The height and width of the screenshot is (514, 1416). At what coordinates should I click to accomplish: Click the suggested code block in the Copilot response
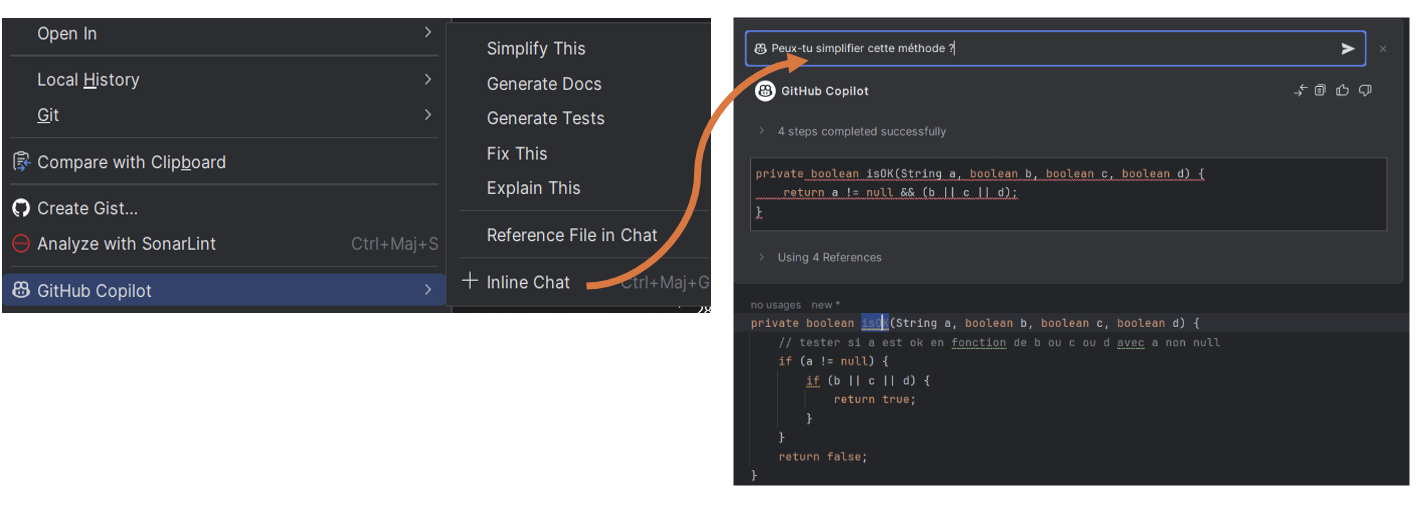click(x=1068, y=194)
